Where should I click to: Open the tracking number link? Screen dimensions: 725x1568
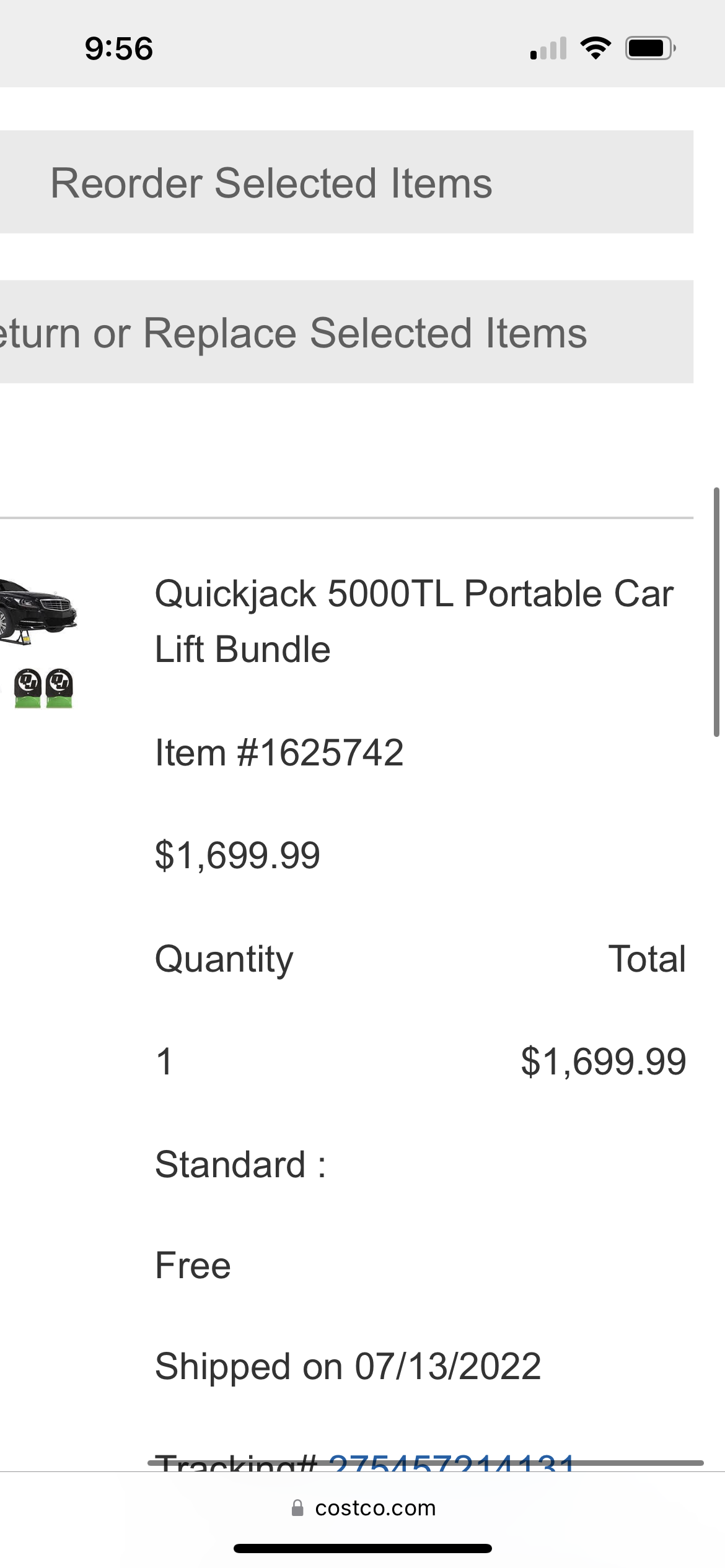click(x=452, y=1461)
